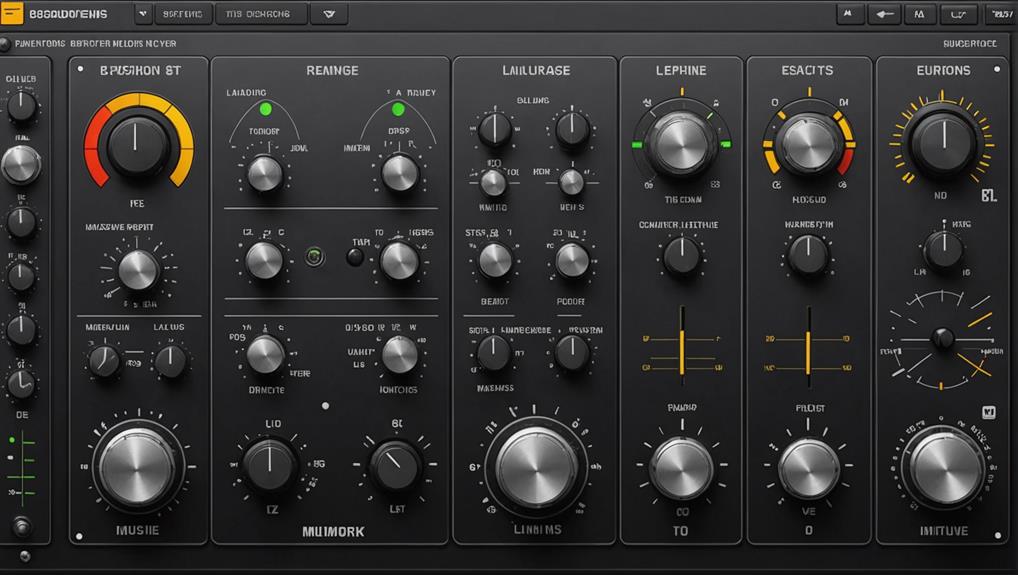Click the large knob with red-orange arc in B PUSIKHON ST

(138, 144)
